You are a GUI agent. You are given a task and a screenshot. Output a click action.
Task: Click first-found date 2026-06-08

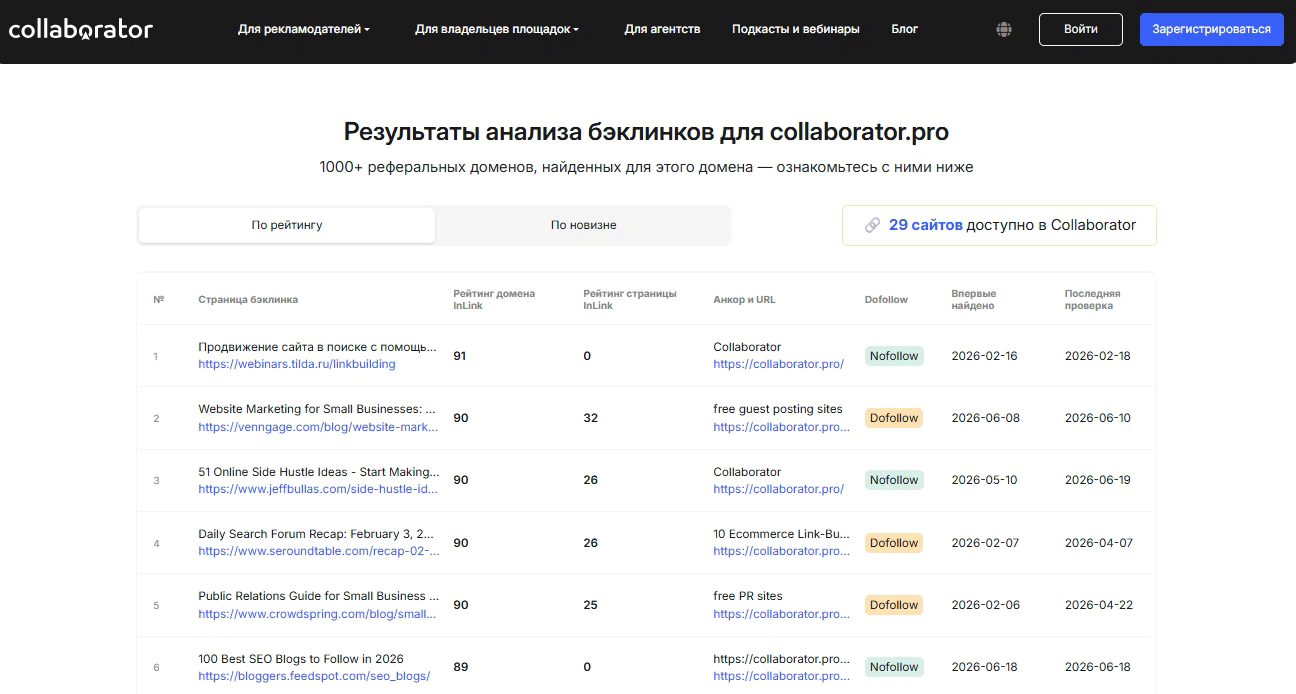(985, 418)
